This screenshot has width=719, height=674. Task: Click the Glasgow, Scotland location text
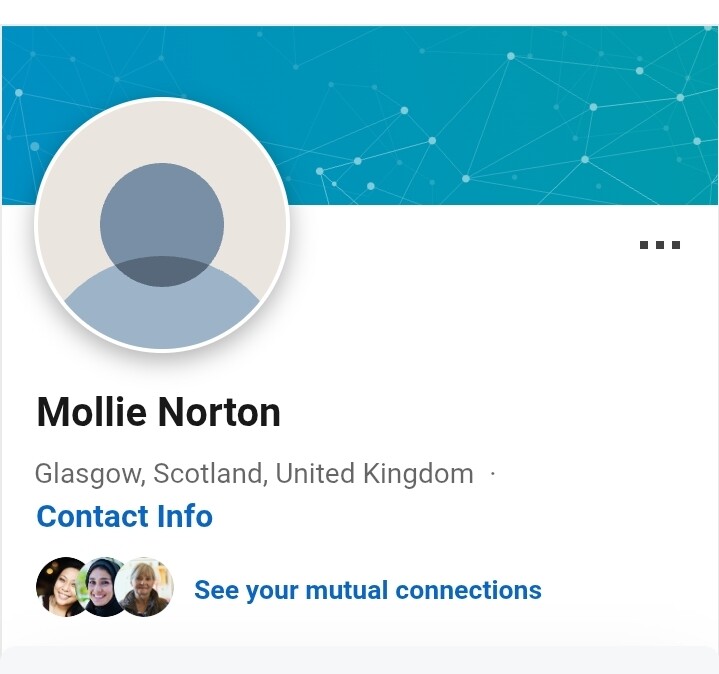click(150, 473)
